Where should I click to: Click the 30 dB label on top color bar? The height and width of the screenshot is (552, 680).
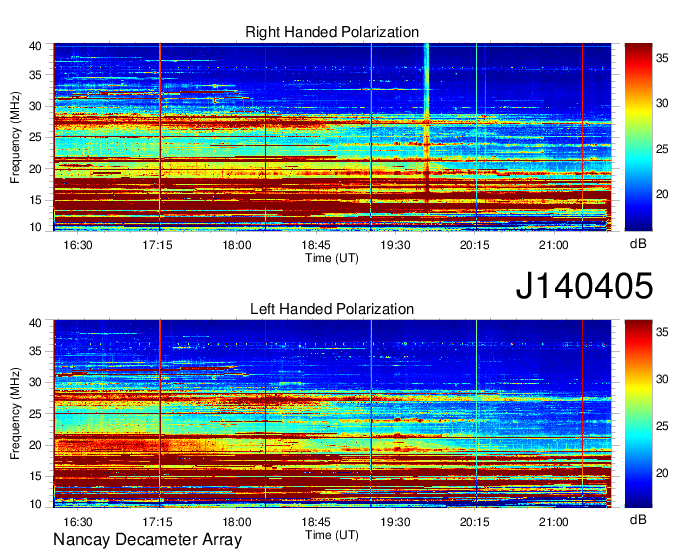662,103
